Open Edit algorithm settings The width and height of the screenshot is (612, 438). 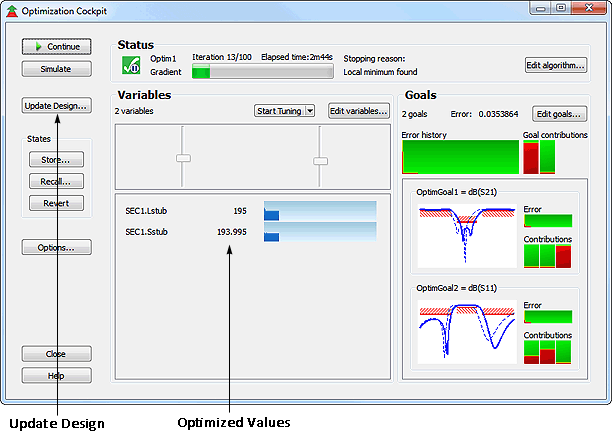coord(556,65)
